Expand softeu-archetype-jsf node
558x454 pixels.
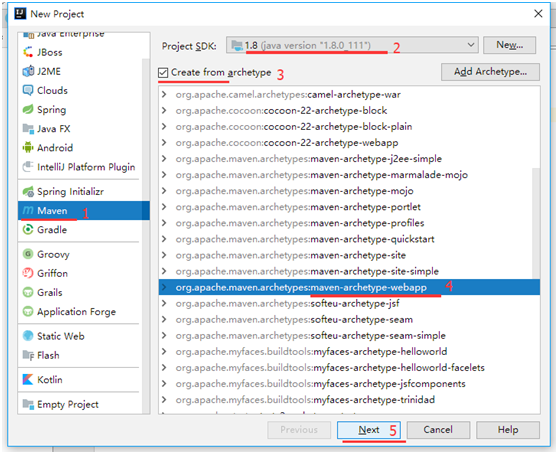[164, 303]
